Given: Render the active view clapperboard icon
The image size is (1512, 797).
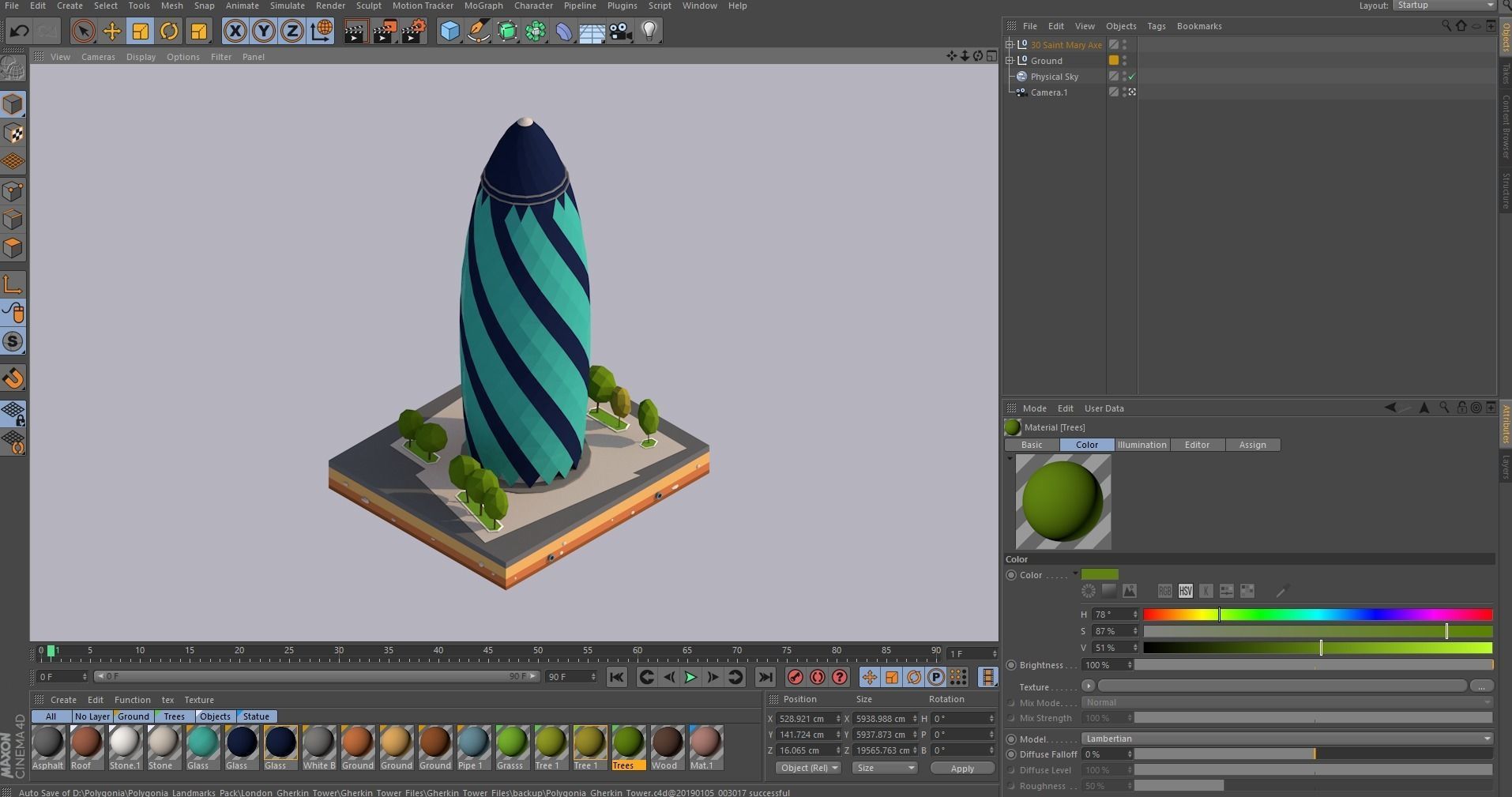Looking at the screenshot, I should (x=355, y=32).
